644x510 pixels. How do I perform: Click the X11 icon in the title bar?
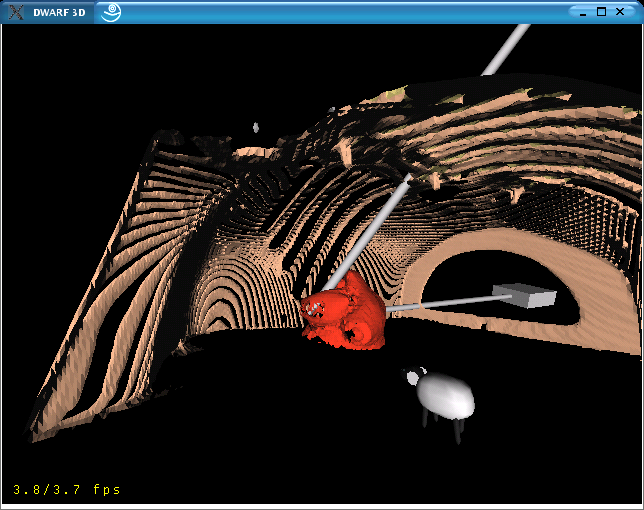pyautogui.click(x=16, y=12)
